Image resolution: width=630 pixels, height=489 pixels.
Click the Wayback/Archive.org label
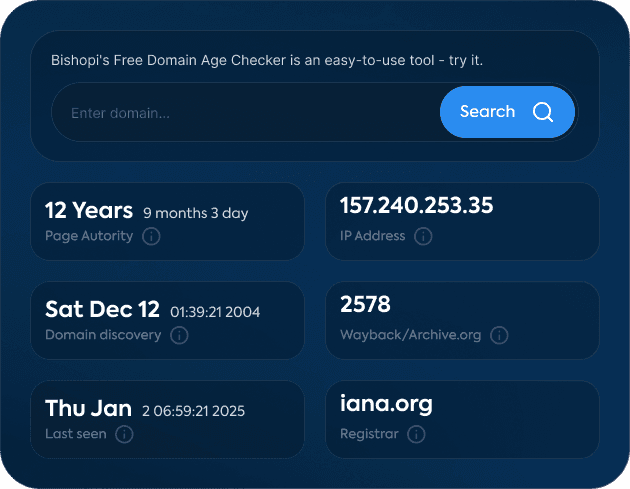point(411,335)
